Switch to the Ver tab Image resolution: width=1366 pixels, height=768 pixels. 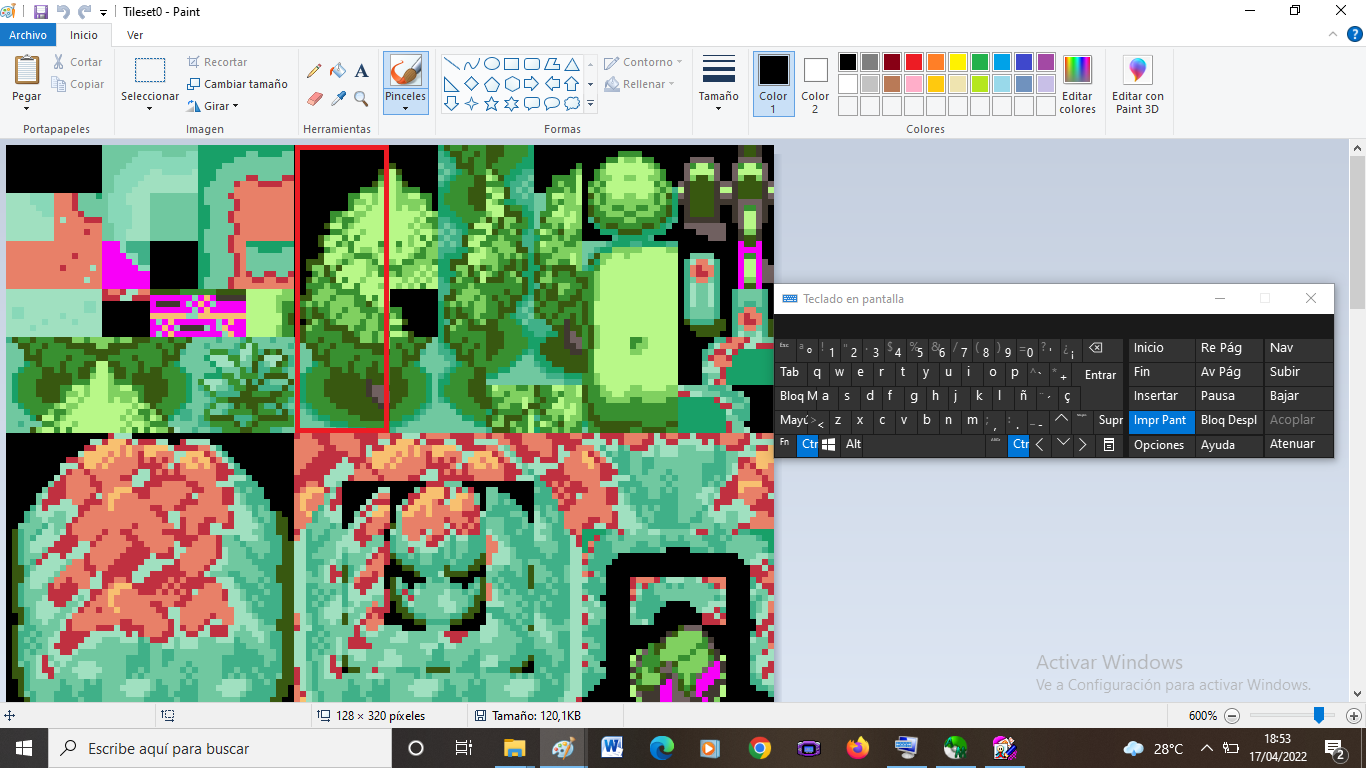pos(135,35)
